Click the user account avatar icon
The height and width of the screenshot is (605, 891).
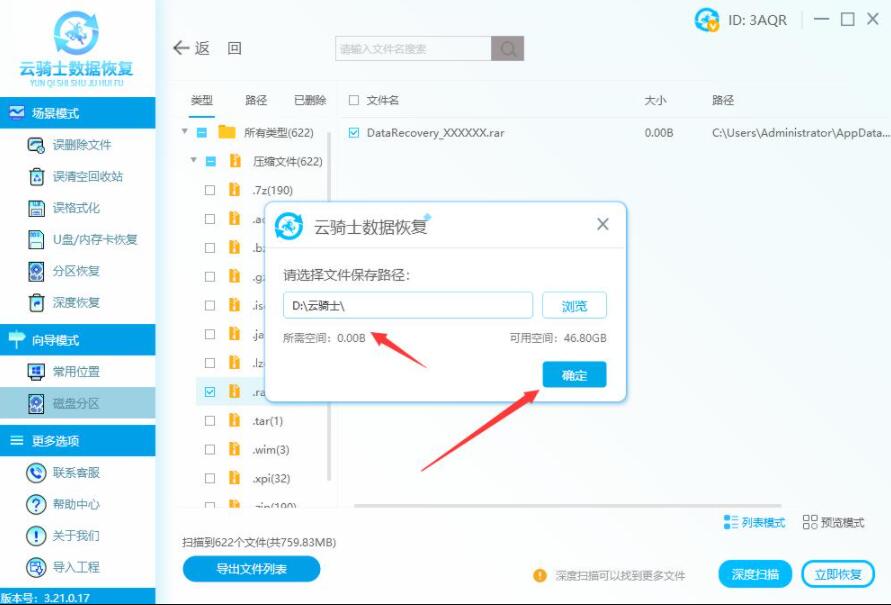coord(707,20)
